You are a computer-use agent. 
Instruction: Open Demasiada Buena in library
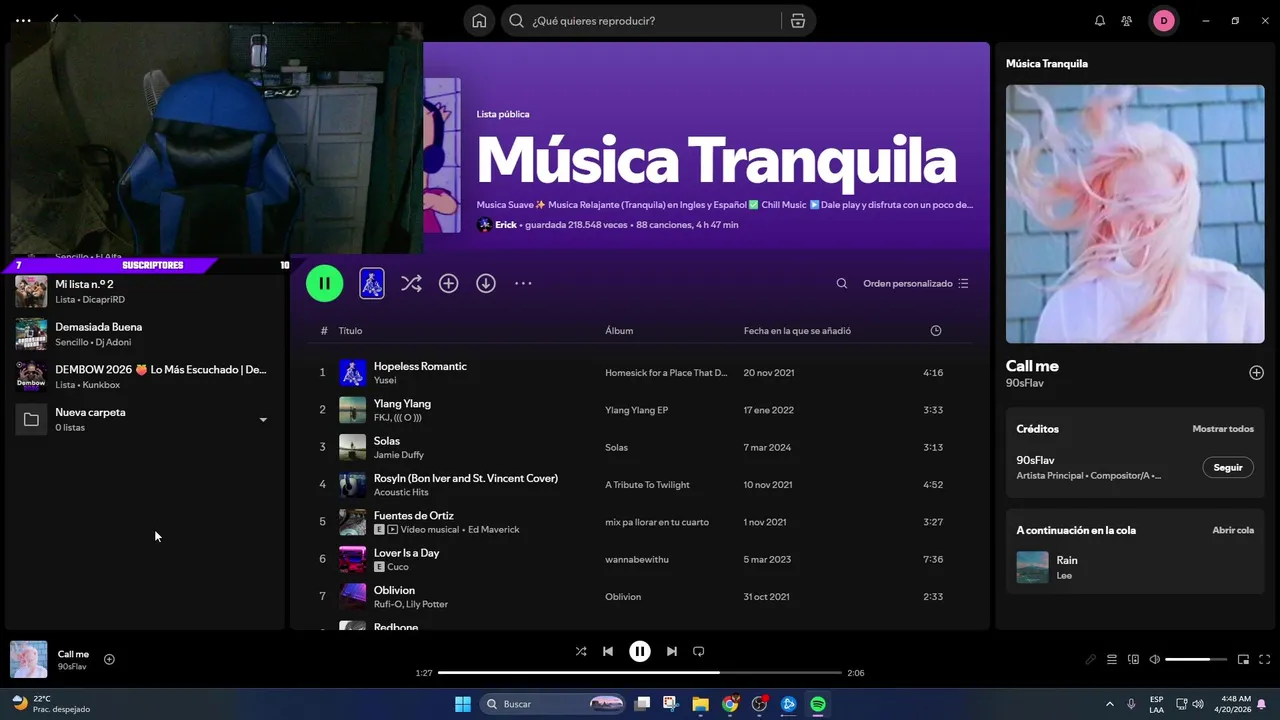pyautogui.click(x=145, y=334)
